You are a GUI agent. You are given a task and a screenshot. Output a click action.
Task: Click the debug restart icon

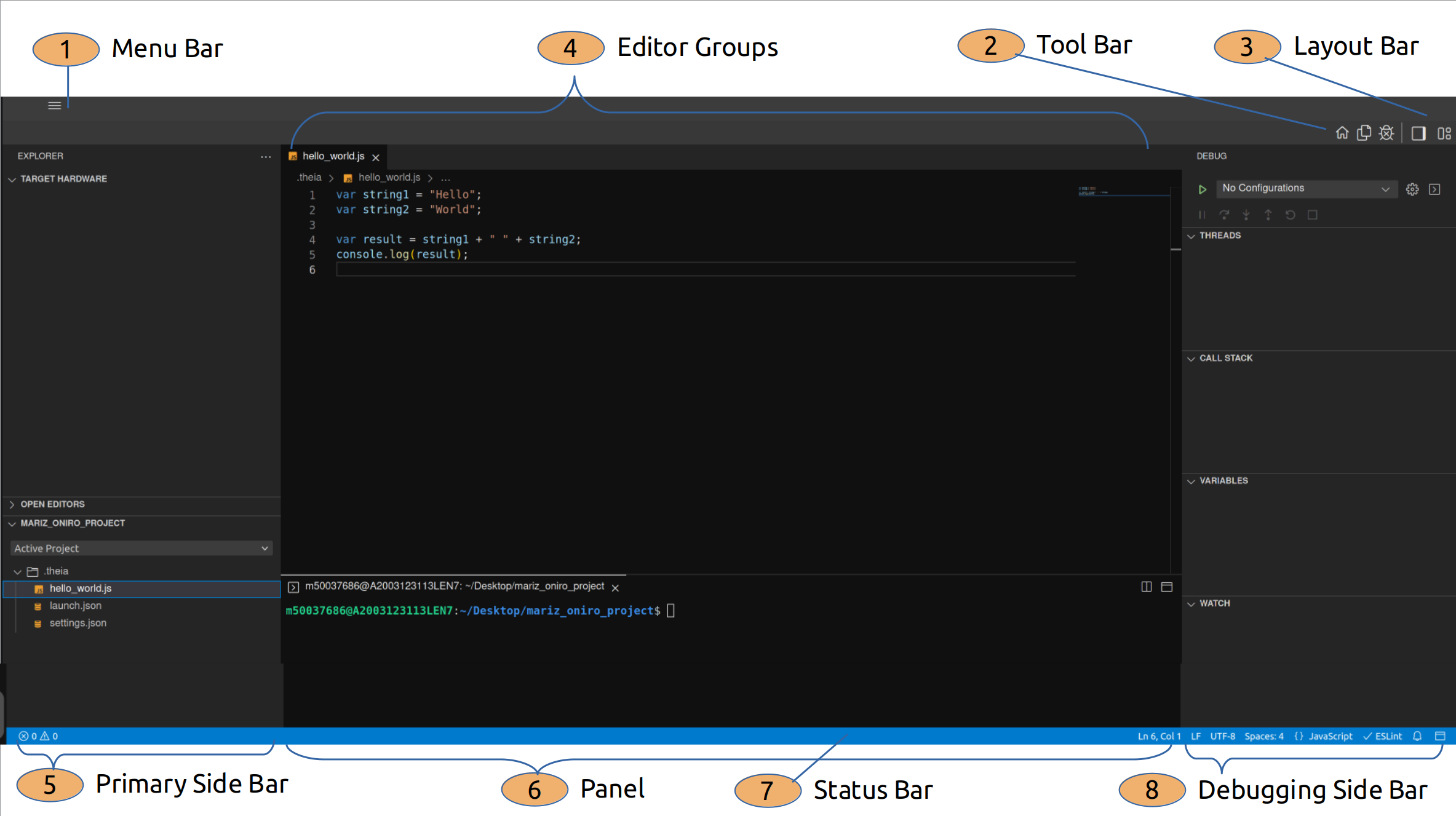point(1291,215)
